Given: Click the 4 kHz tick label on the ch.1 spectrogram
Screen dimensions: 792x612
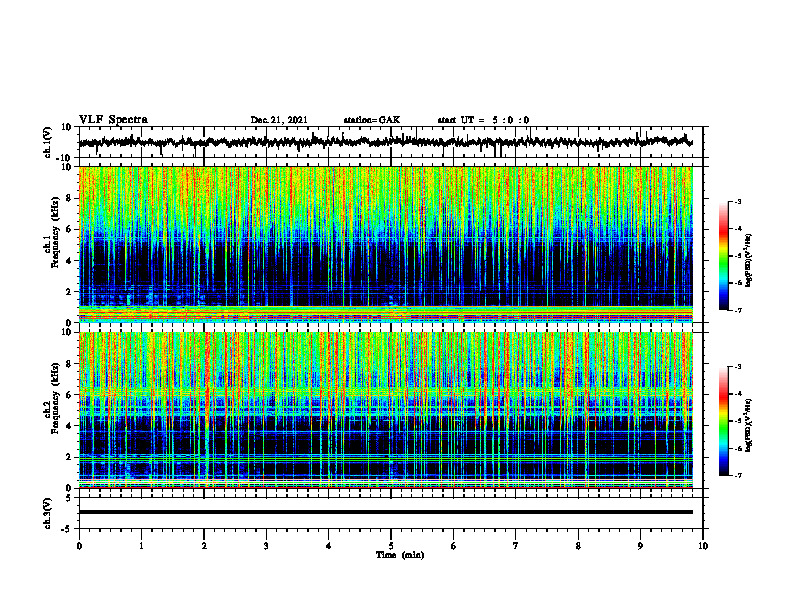Looking at the screenshot, I should tap(70, 261).
